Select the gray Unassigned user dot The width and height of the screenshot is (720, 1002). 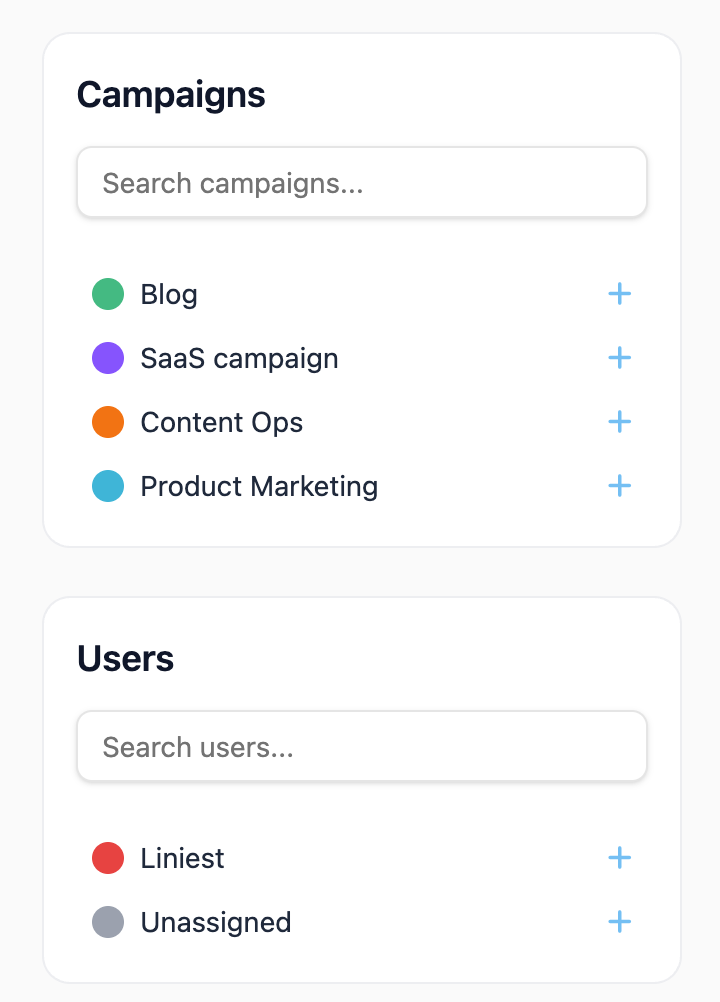108,922
